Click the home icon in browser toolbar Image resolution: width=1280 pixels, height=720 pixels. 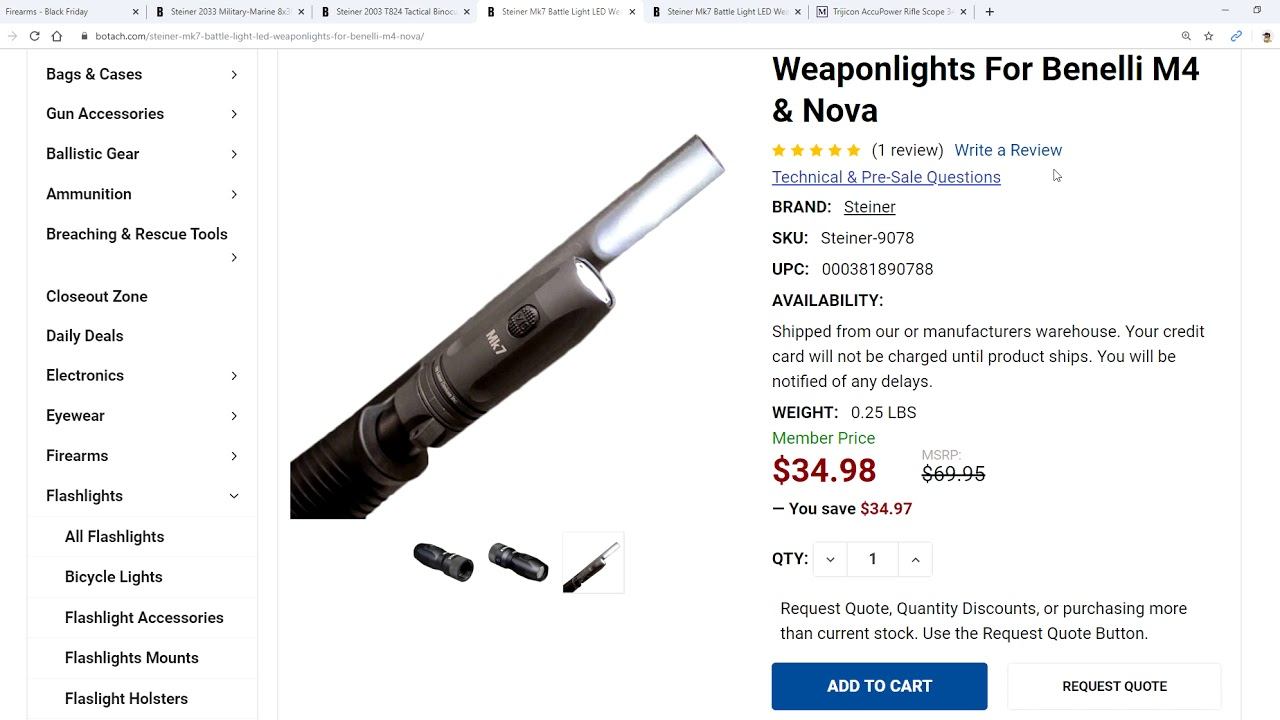click(57, 36)
